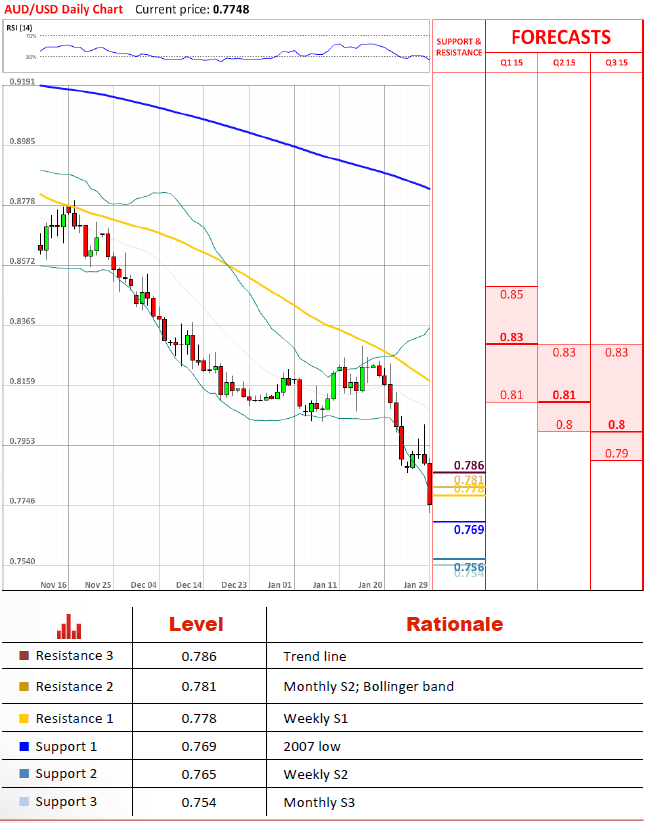
Task: Click the 'Support 1' row label
Action: coord(66,746)
